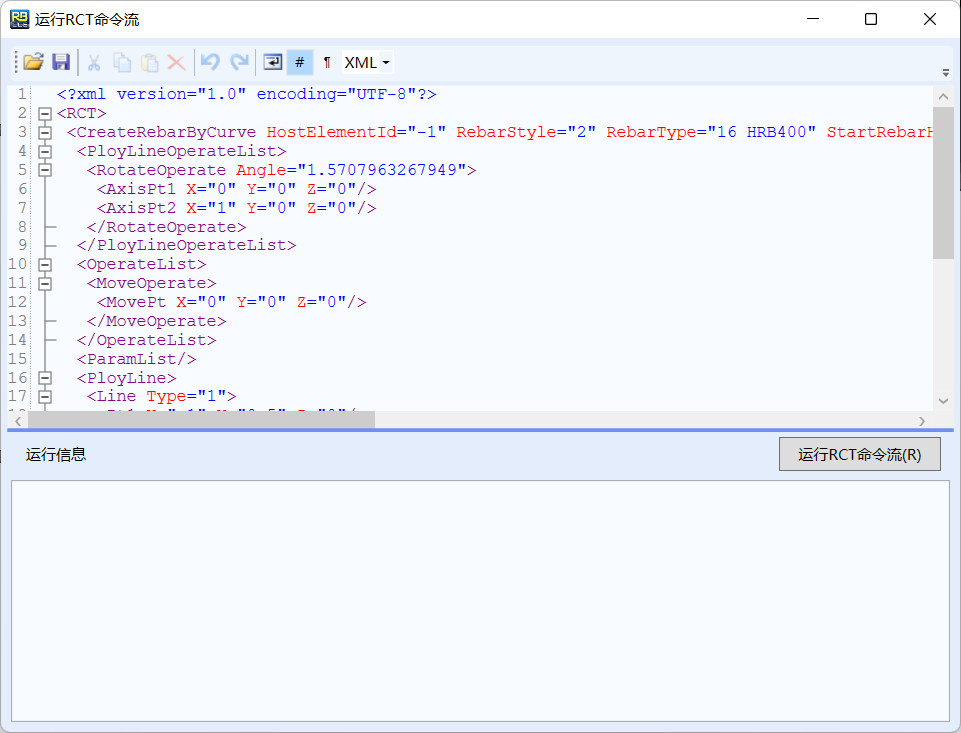Click the Open file folder icon

[x=33, y=62]
